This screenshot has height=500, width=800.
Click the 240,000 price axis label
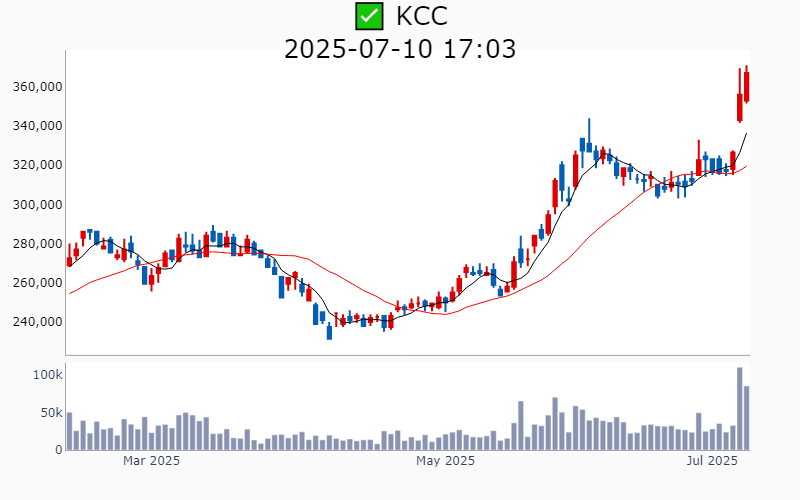point(37,322)
